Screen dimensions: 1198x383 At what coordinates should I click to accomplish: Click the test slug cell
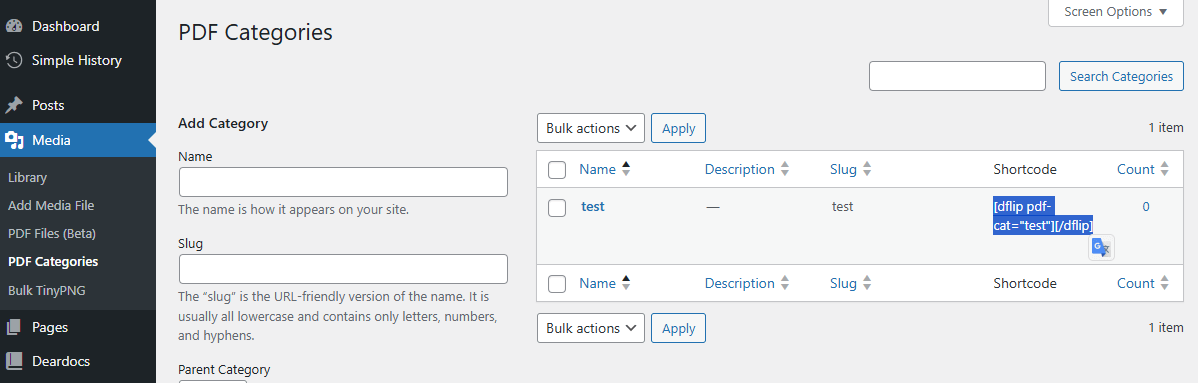click(x=842, y=206)
